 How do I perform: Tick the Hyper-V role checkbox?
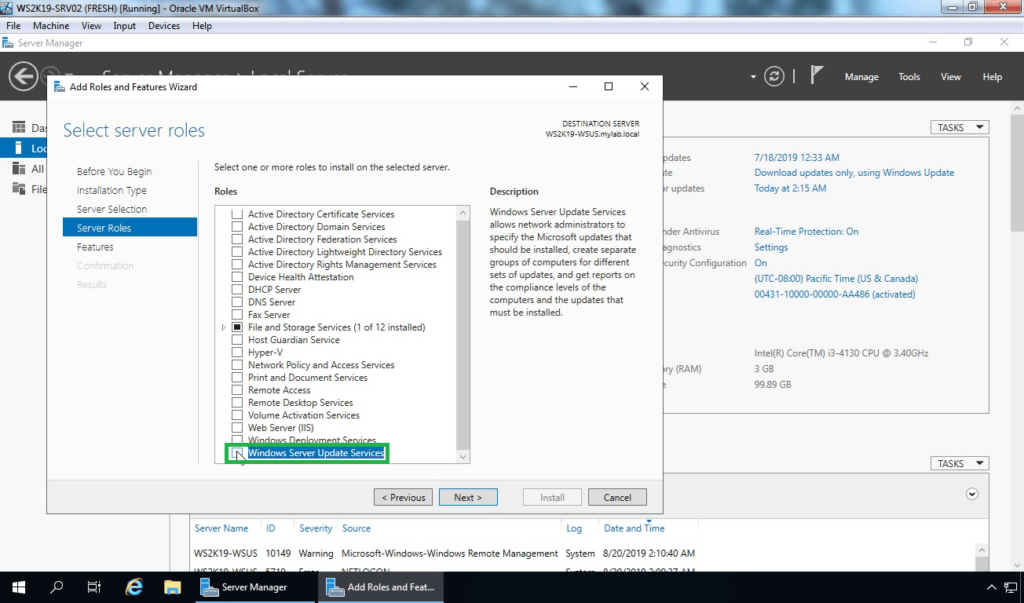[237, 352]
